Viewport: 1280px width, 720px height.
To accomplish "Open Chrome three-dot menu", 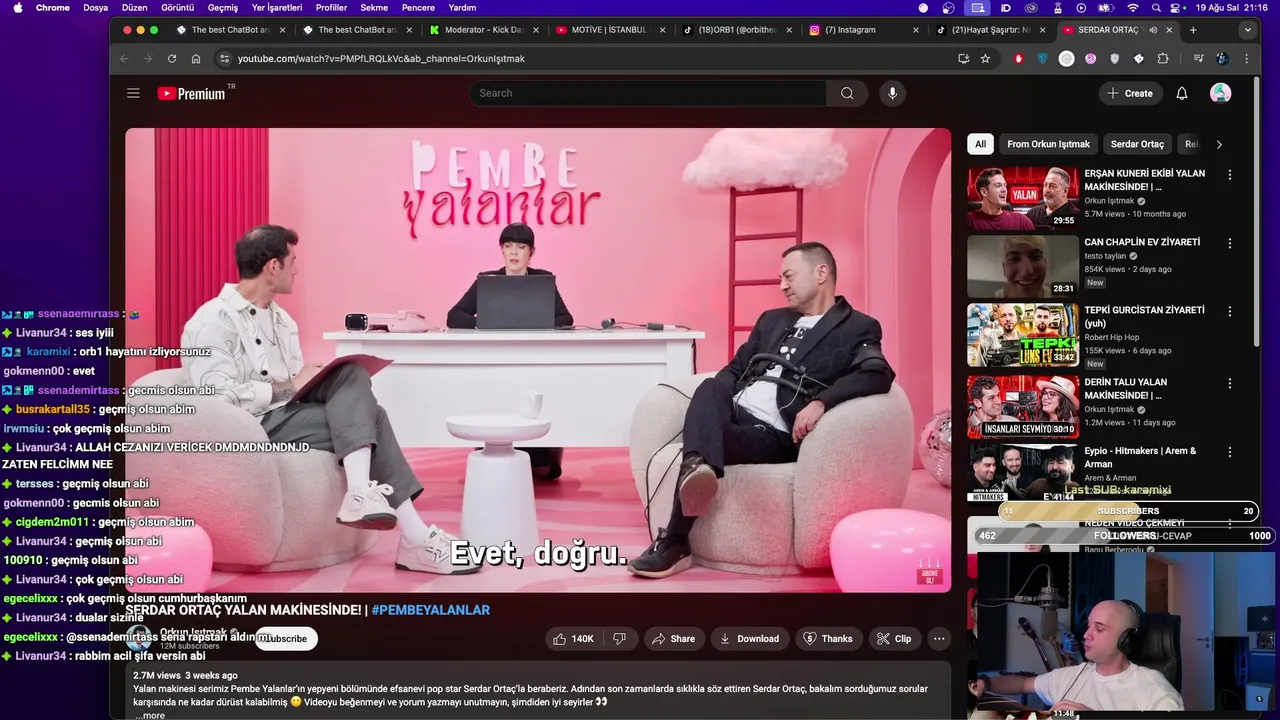I will (x=1246, y=58).
